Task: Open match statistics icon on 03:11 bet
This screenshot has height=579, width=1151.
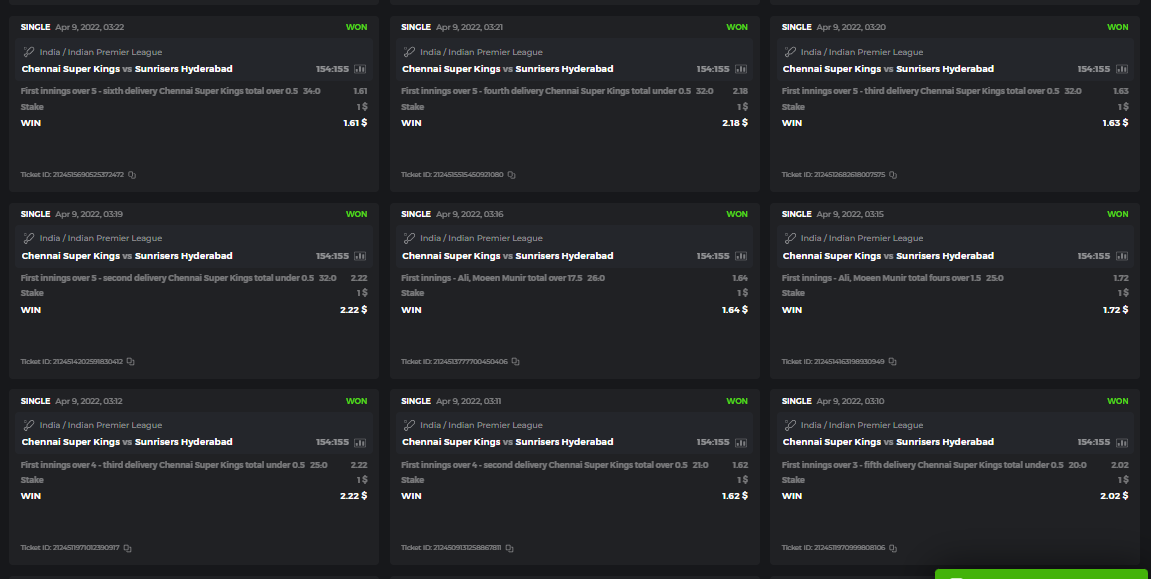Action: tap(741, 442)
